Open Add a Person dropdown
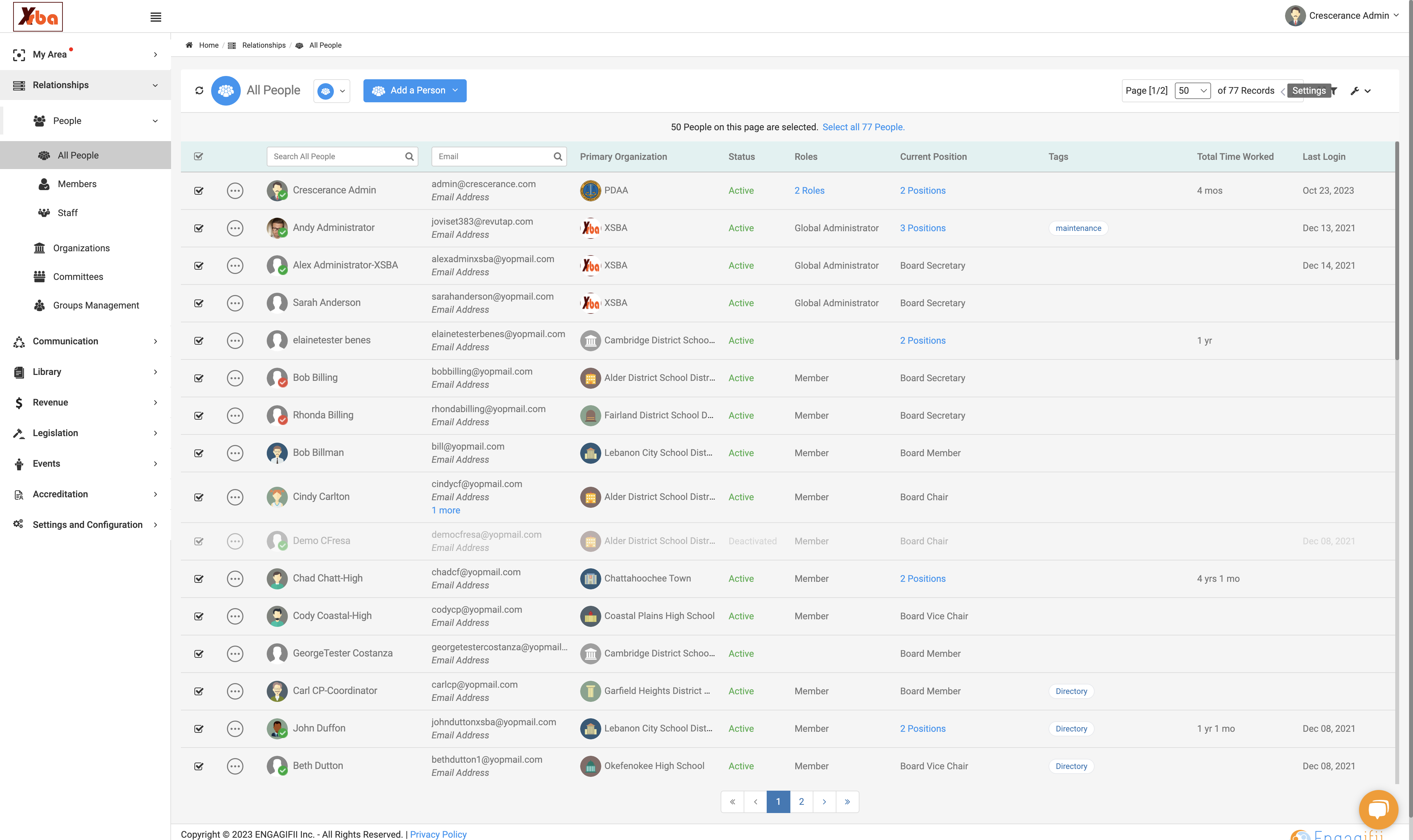Image resolution: width=1413 pixels, height=840 pixels. [x=415, y=90]
